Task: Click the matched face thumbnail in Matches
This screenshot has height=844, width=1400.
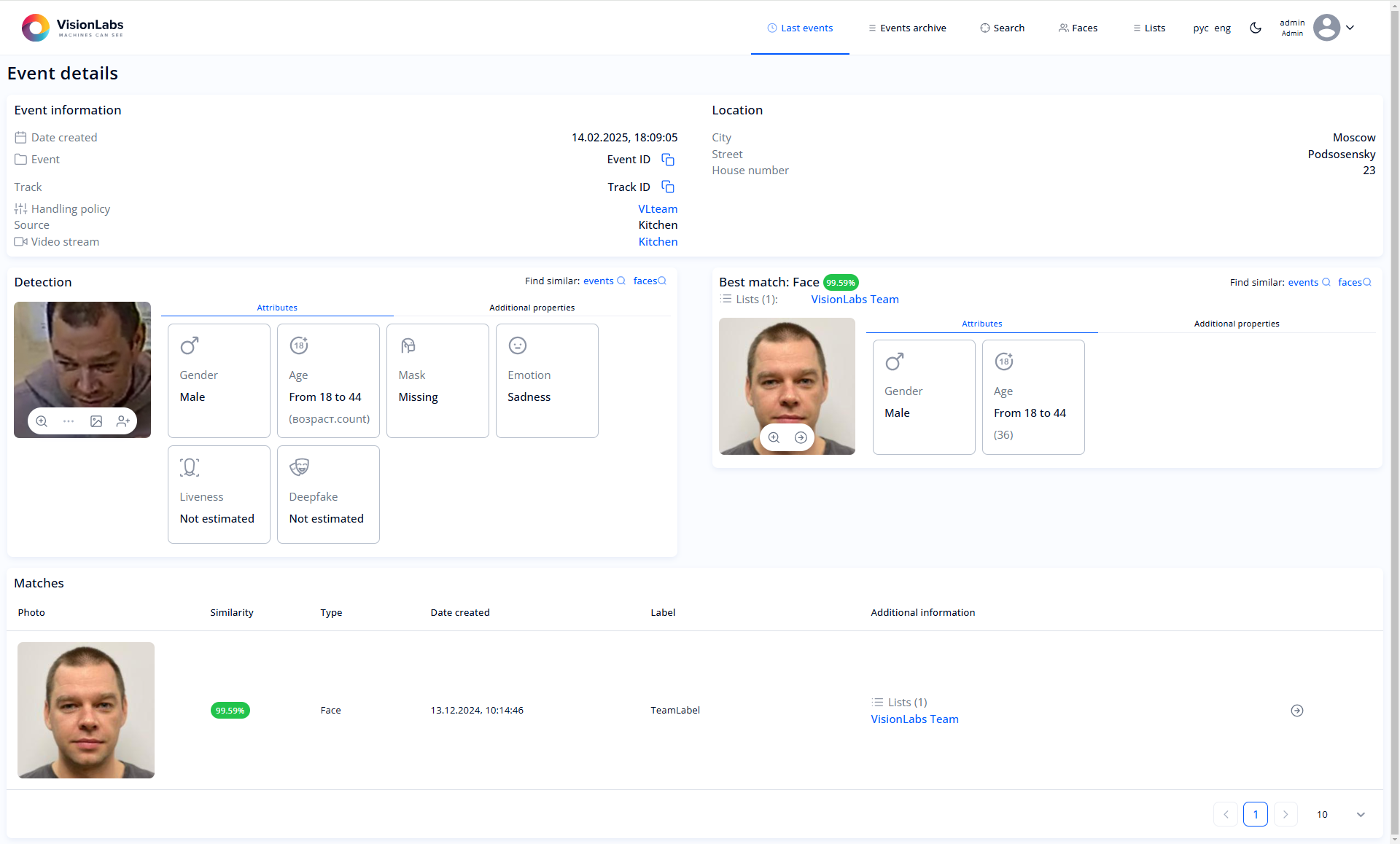Action: (x=85, y=710)
